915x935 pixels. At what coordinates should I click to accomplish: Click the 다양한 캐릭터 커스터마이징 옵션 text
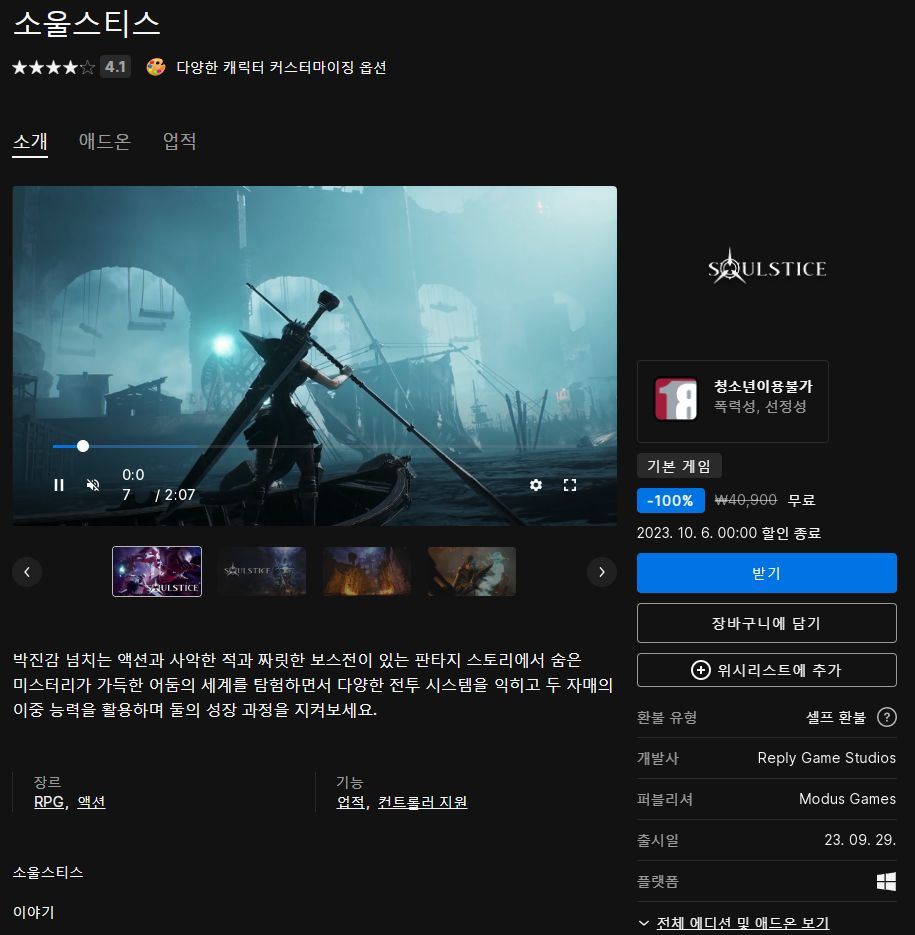click(x=281, y=67)
